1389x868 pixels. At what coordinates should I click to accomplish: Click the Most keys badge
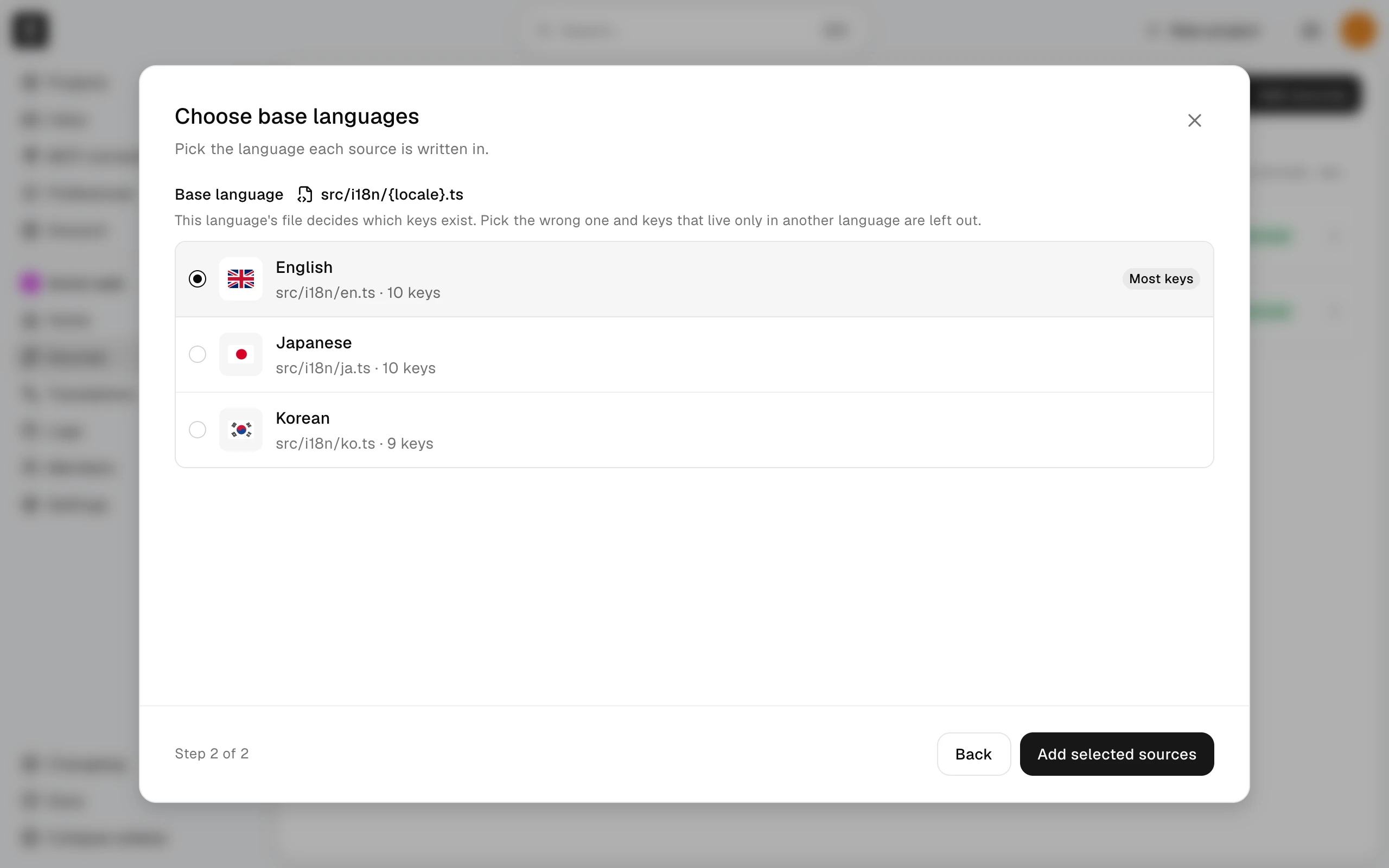[x=1161, y=279]
